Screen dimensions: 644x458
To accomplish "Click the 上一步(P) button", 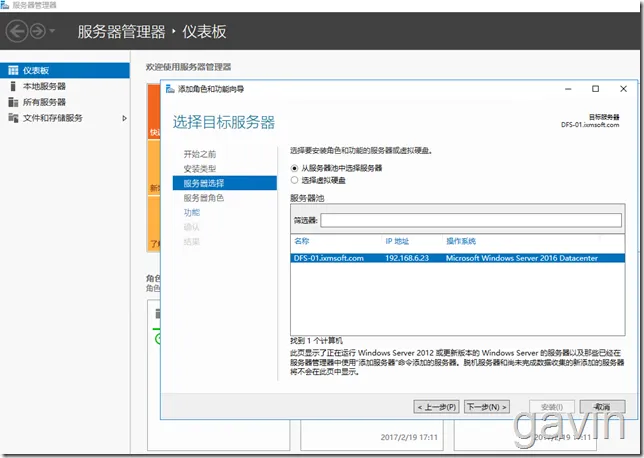I will pyautogui.click(x=436, y=407).
